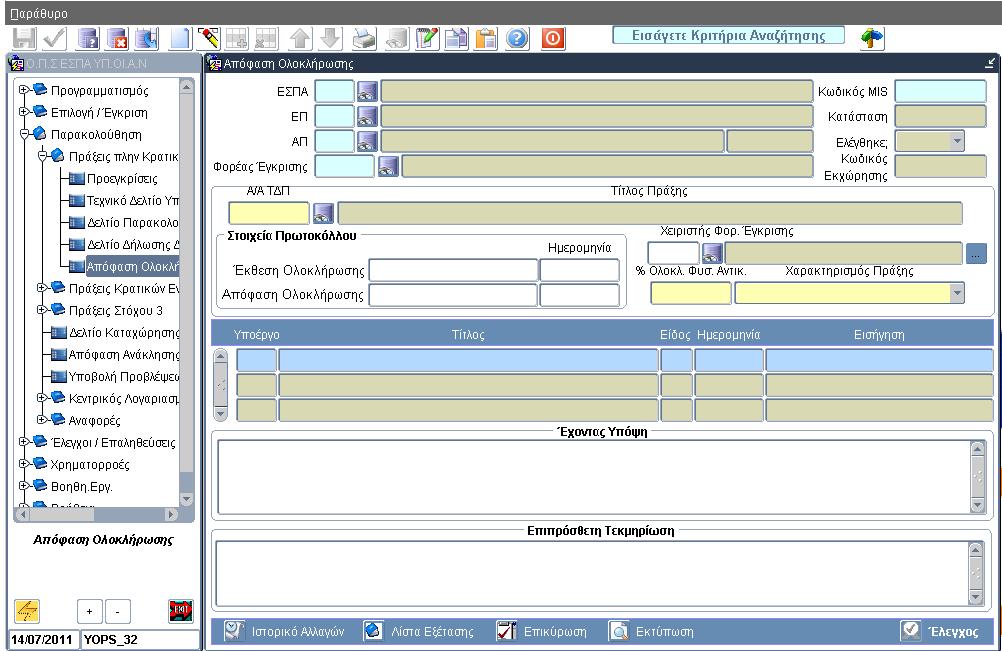Expand the Προγραμματισμός tree node

[x=23, y=90]
